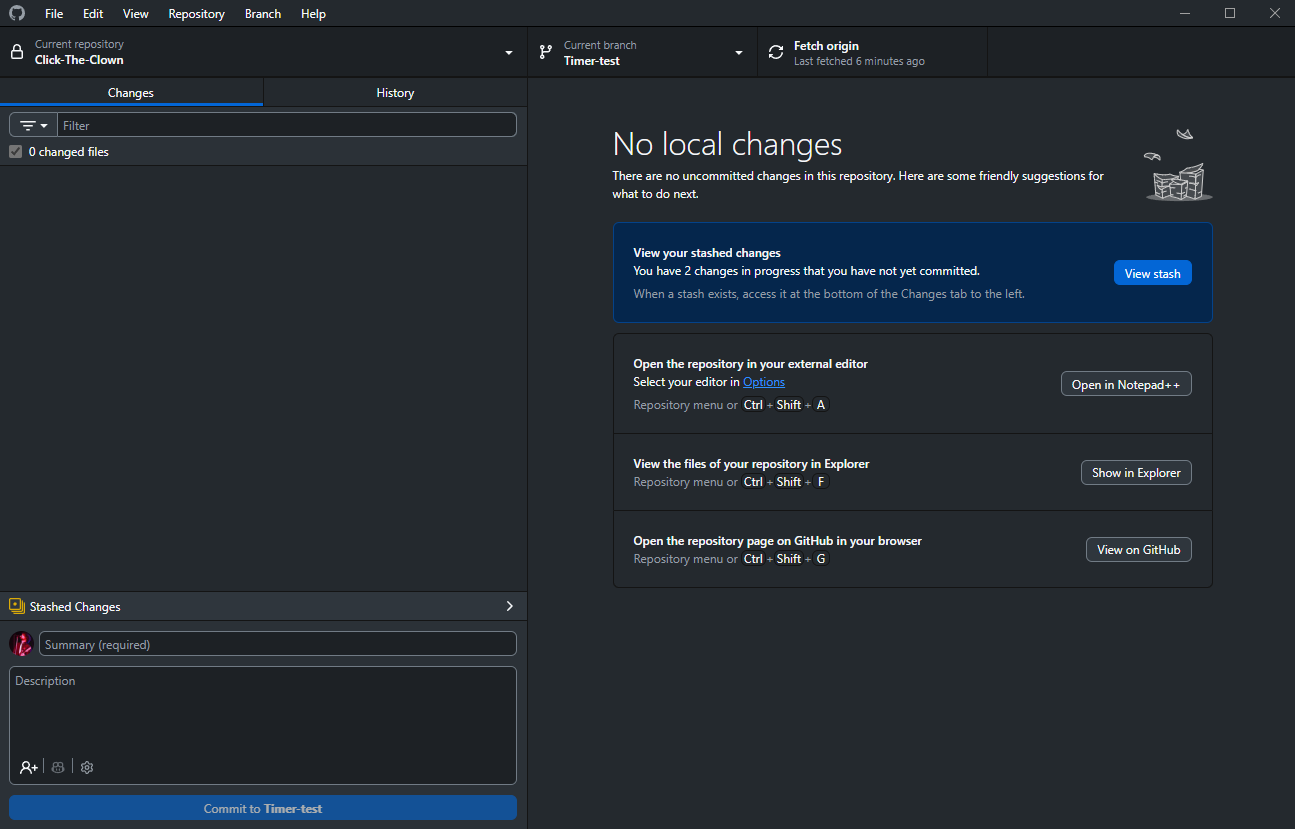Open the Help menu
This screenshot has width=1295, height=829.
313,14
